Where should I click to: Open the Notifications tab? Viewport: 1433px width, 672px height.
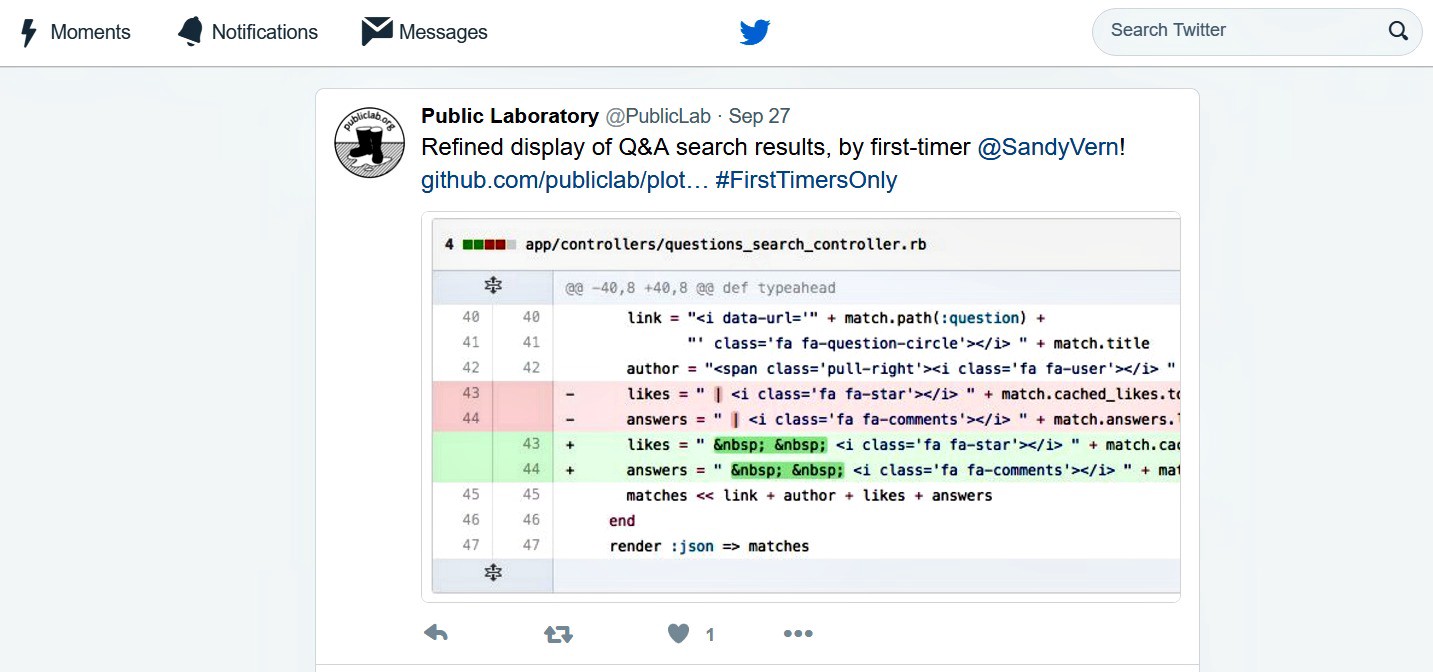pos(264,32)
